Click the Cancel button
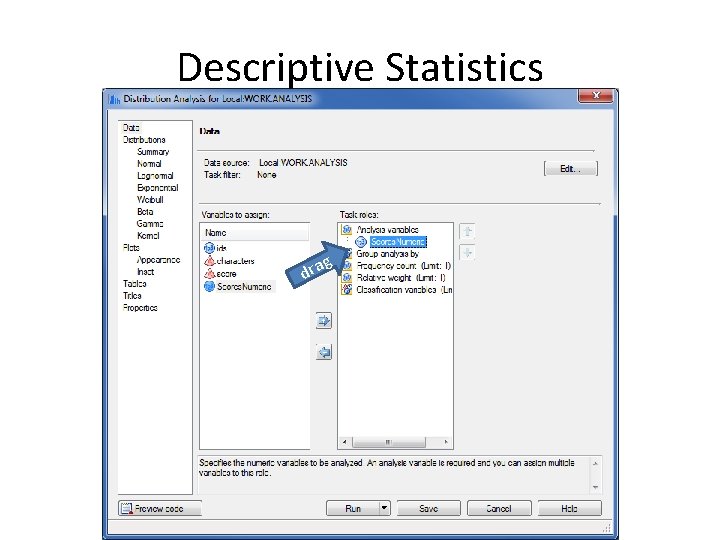Viewport: 720px width, 540px height. (x=499, y=508)
